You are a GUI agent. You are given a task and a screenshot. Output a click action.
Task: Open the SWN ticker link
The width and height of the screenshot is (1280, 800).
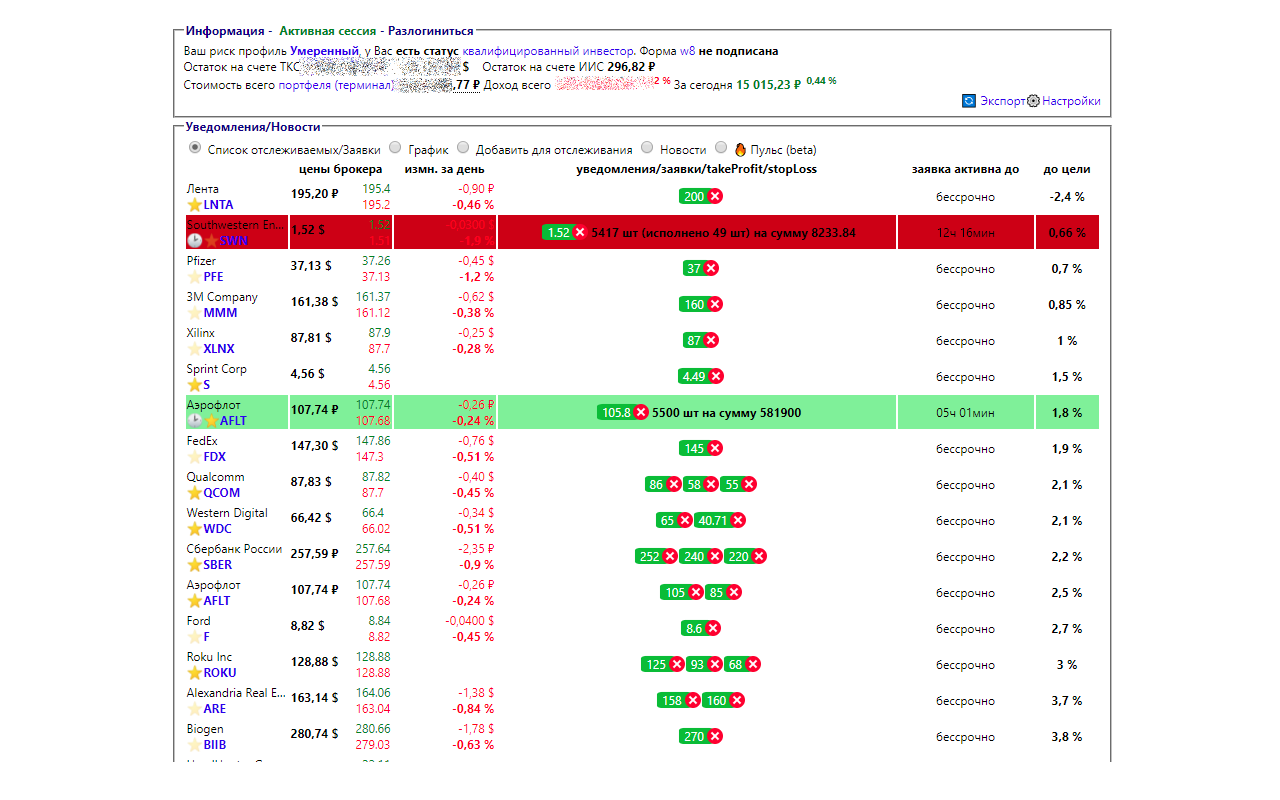coord(234,241)
